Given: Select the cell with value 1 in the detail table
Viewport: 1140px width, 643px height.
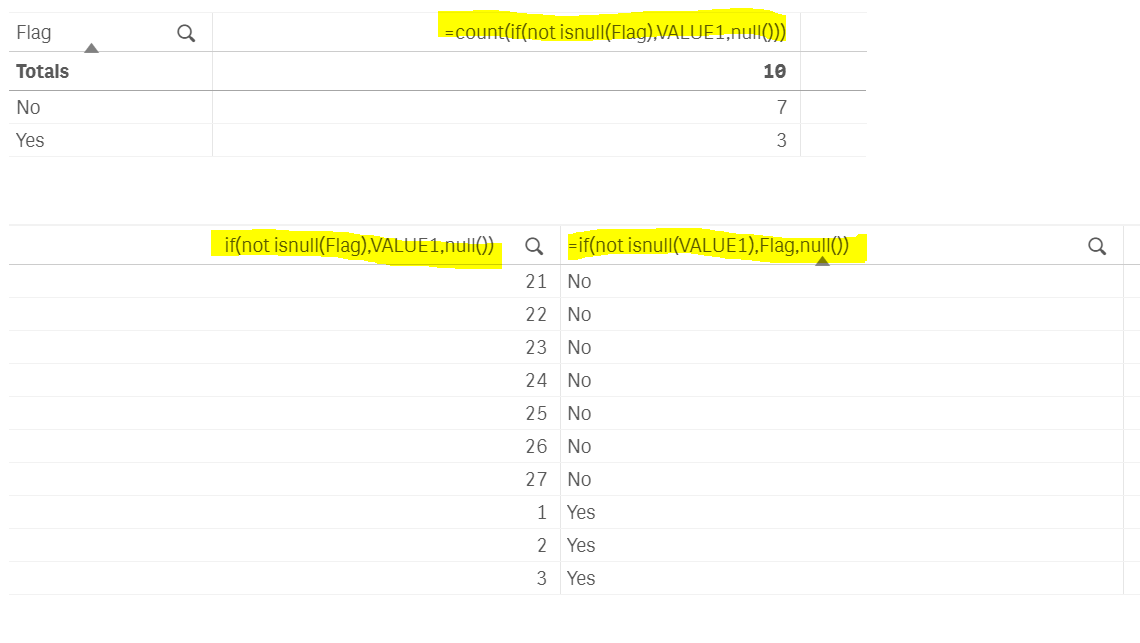Looking at the screenshot, I should coord(541,512).
